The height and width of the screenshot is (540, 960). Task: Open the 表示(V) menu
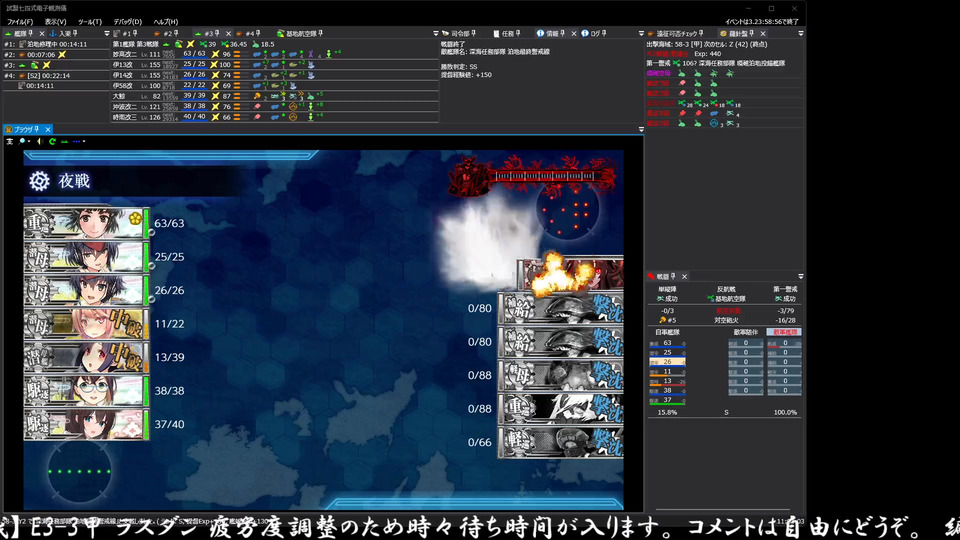[55, 21]
